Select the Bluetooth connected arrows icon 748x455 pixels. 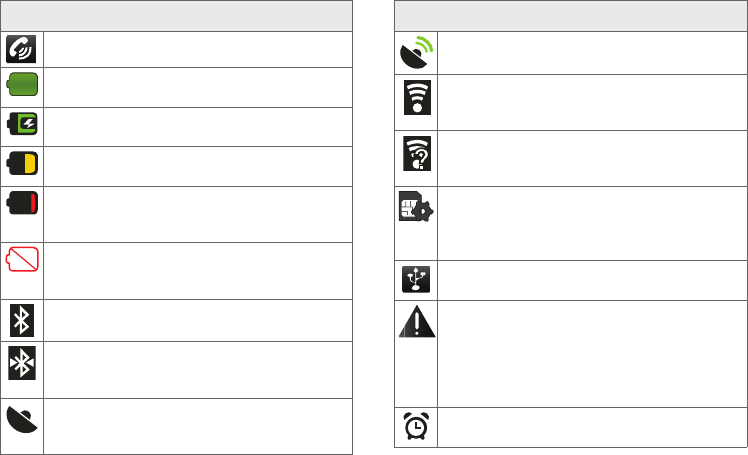22,363
